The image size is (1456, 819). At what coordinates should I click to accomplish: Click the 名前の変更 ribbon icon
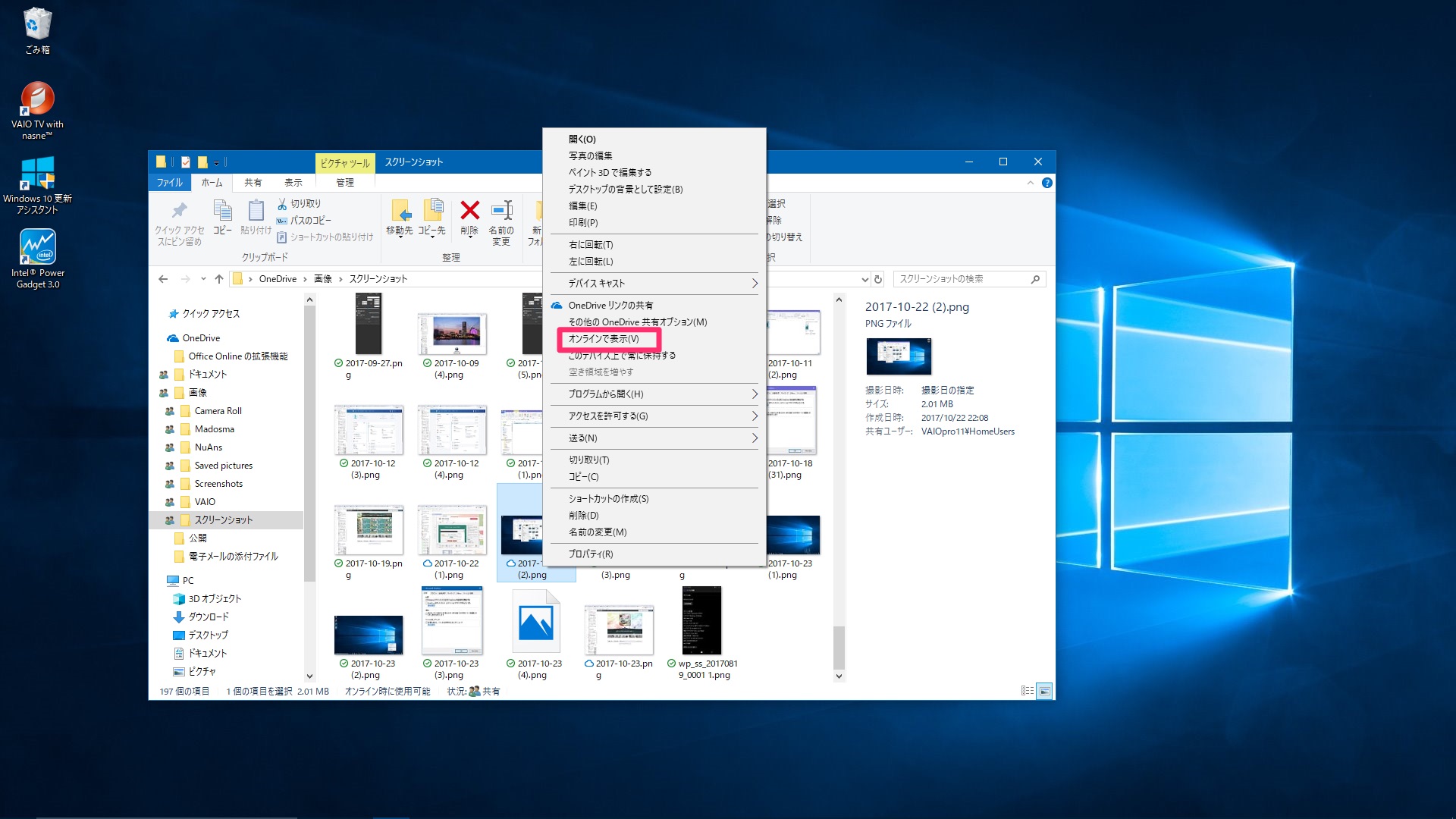point(501,223)
